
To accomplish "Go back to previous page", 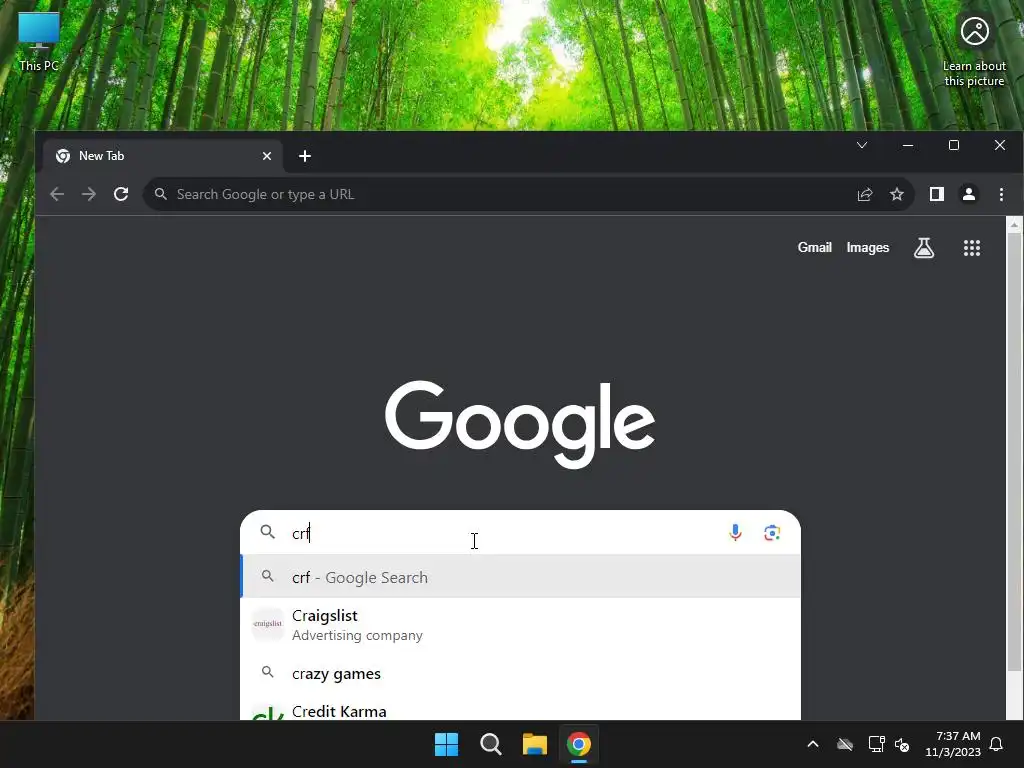I will [57, 194].
